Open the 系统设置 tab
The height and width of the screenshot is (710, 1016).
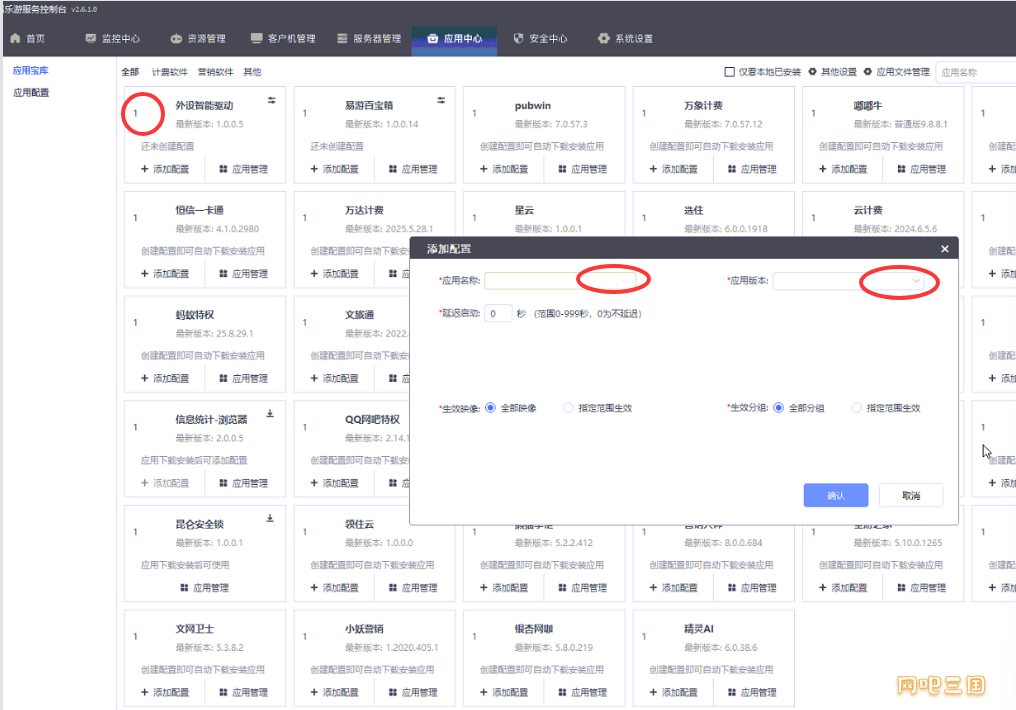point(625,39)
